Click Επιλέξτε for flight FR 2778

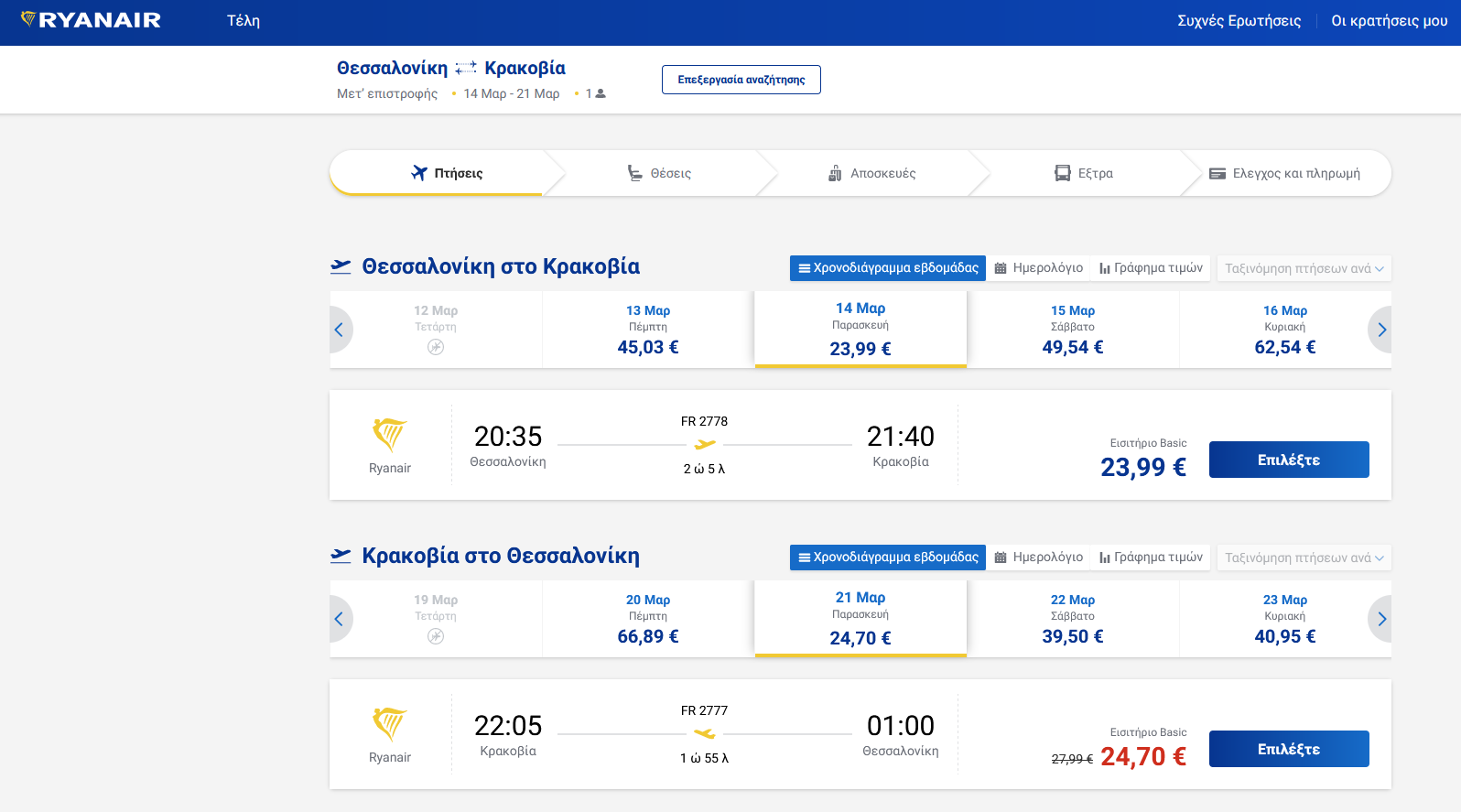tap(1289, 460)
